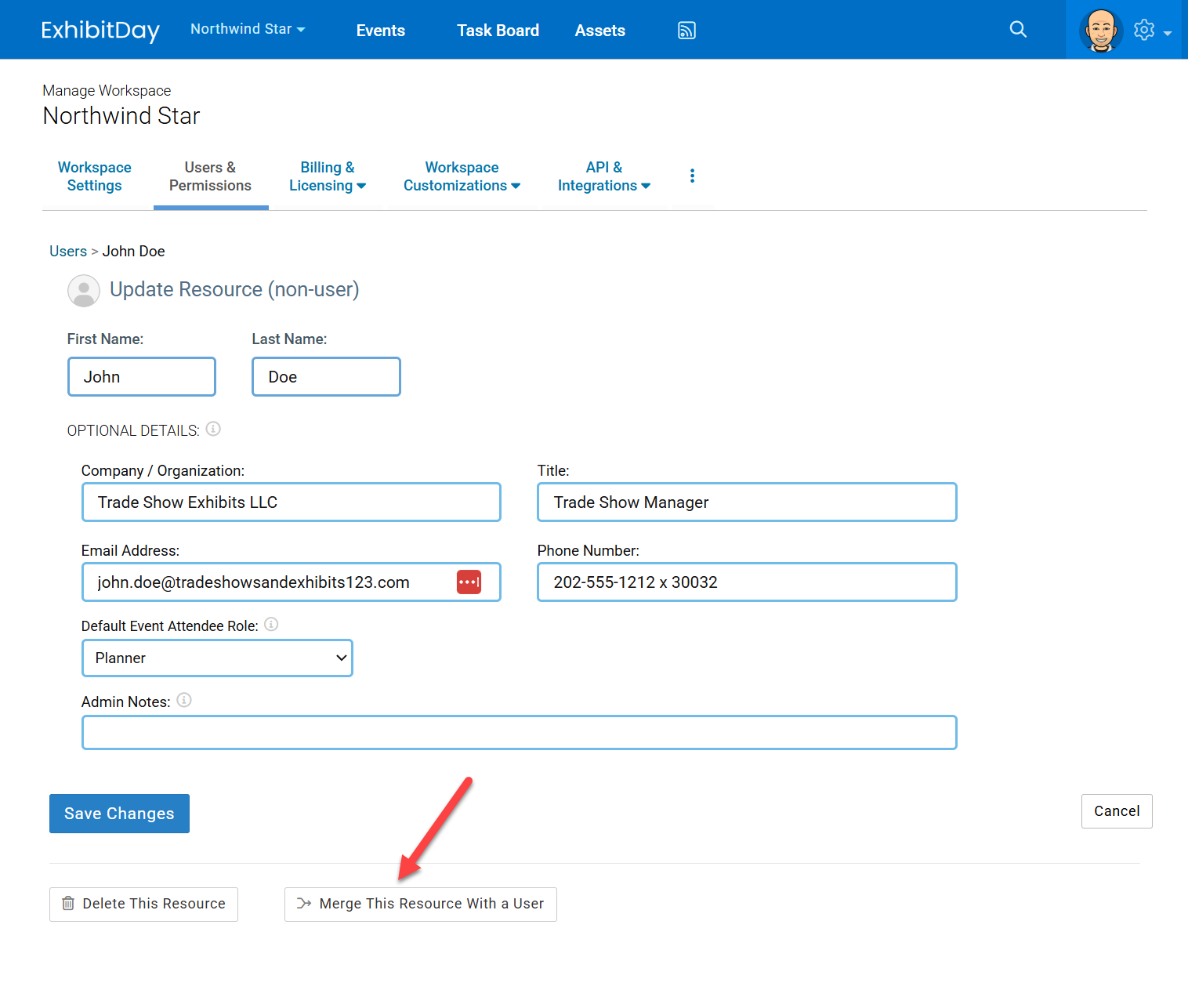
Task: Click info icon beside Default Event Attendee Role
Action: (x=271, y=625)
